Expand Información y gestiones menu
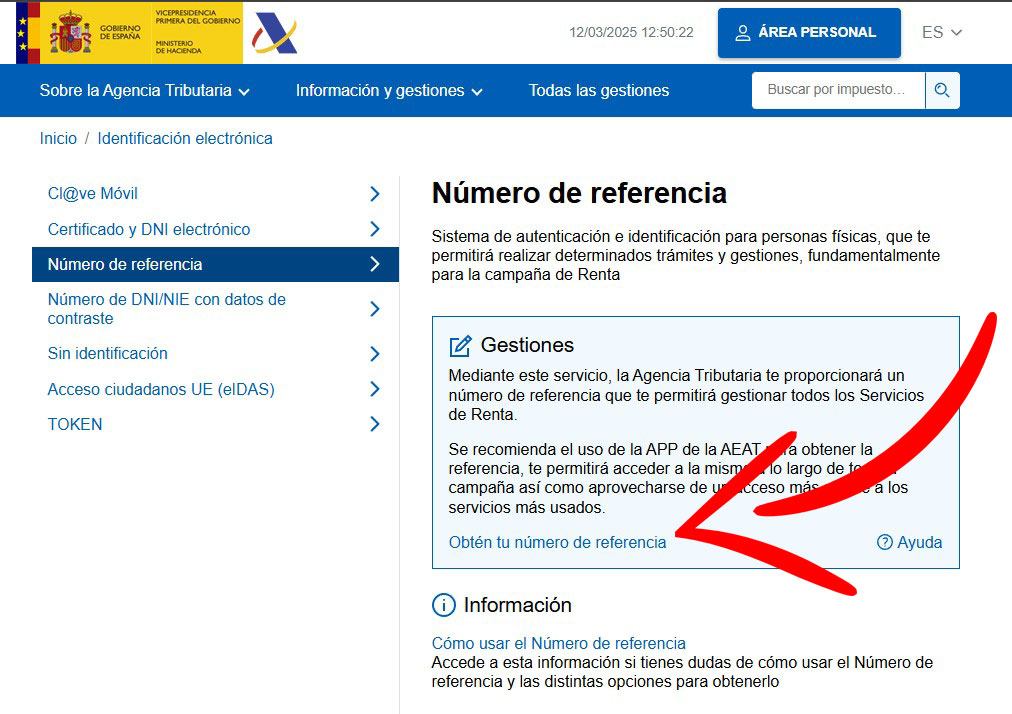The image size is (1012, 714). (x=389, y=91)
